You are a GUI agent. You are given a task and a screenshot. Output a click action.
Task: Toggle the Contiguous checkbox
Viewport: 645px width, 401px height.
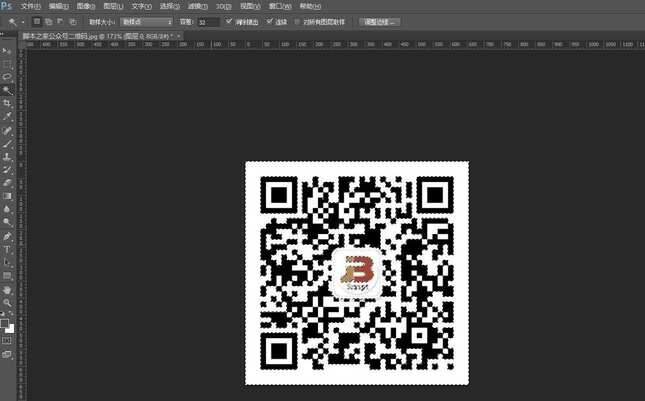click(x=269, y=21)
